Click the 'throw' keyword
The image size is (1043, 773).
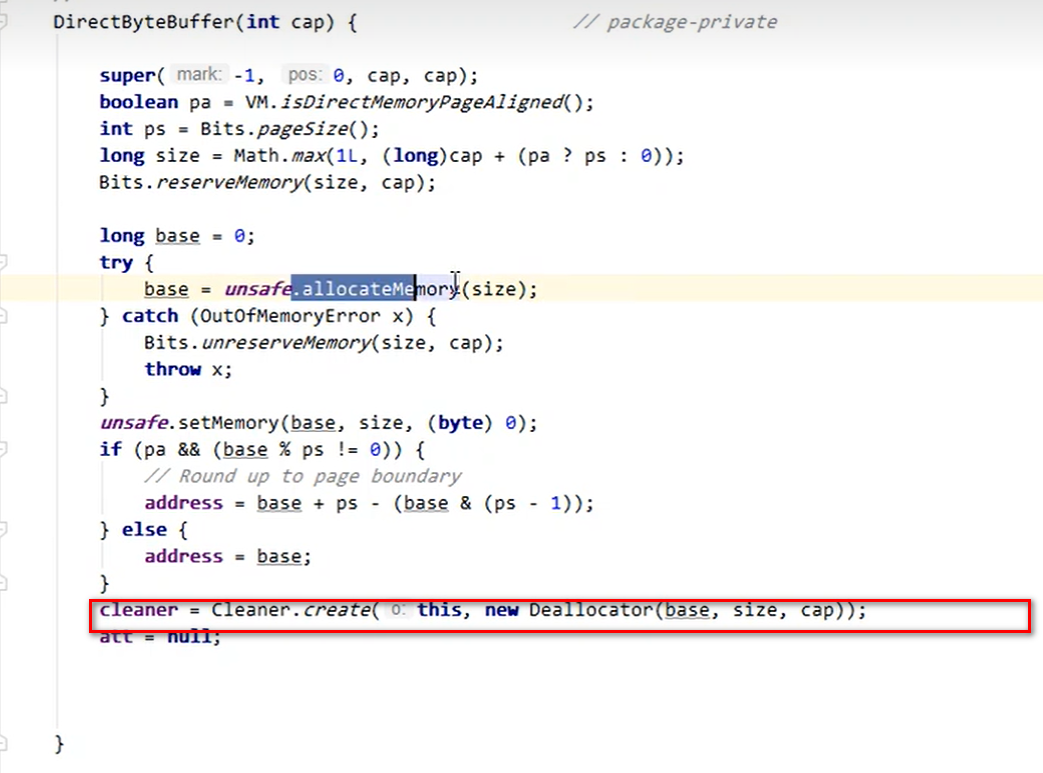172,369
